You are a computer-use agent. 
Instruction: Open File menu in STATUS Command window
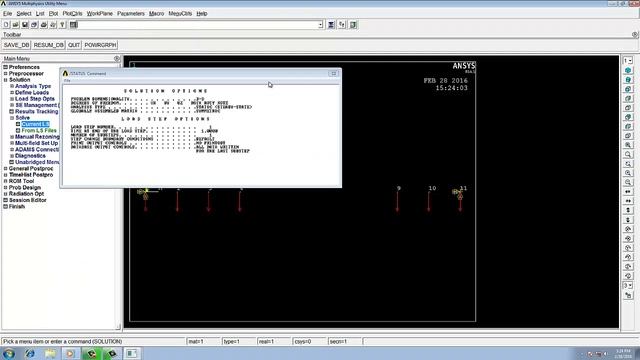67,81
